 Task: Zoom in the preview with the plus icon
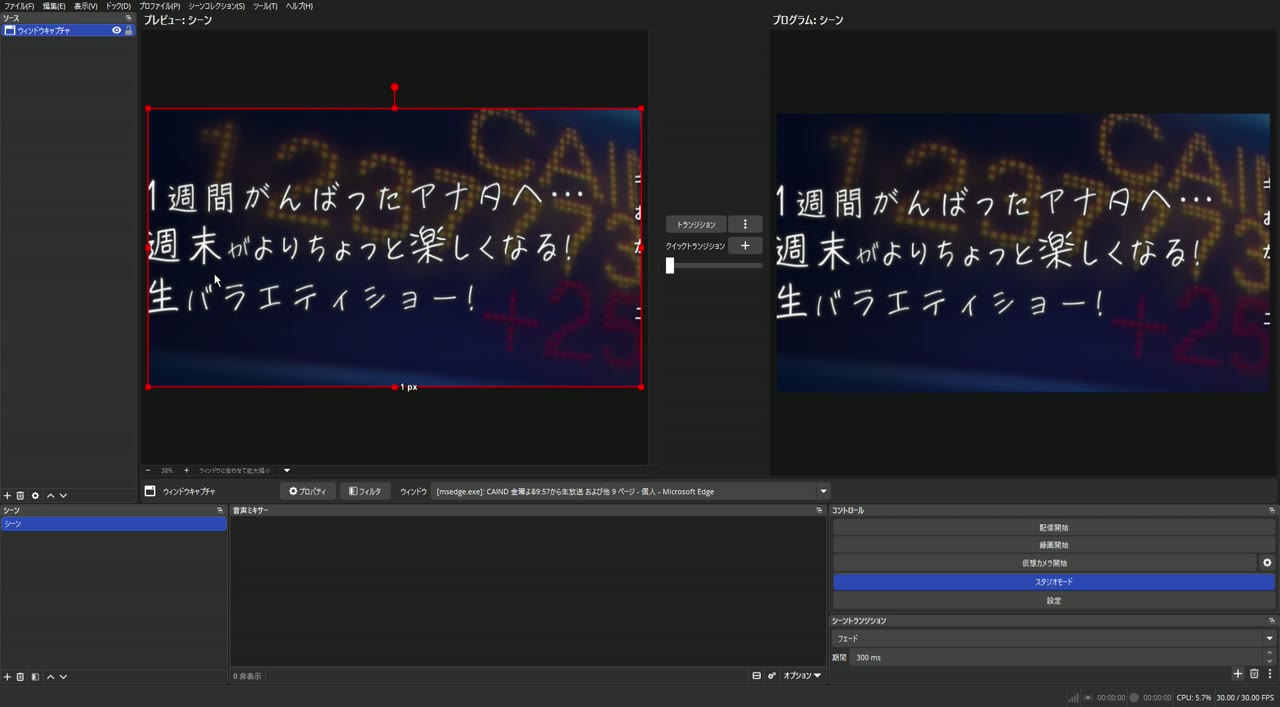[x=186, y=470]
